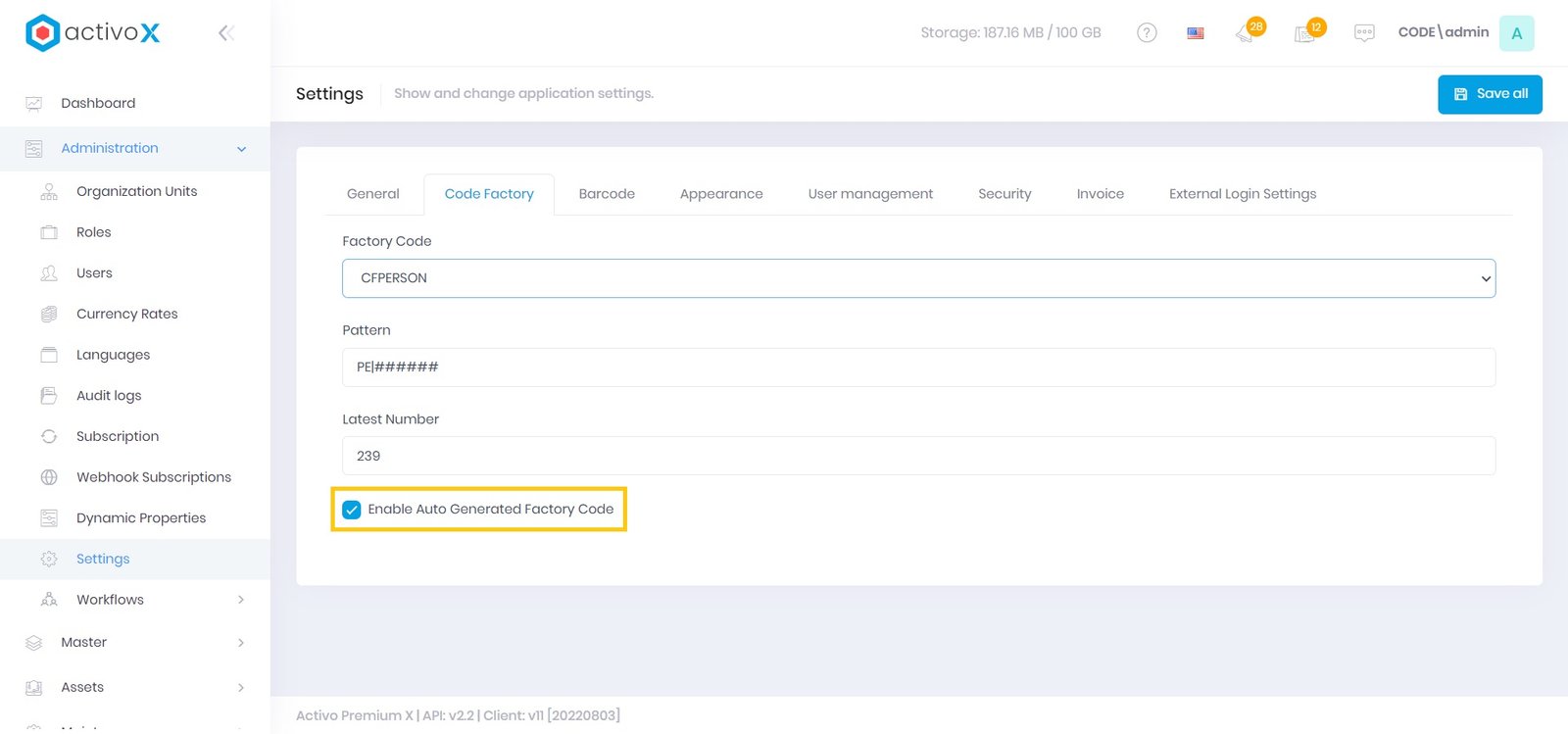
Task: Open the inbox icon with badge 12
Action: click(1305, 33)
